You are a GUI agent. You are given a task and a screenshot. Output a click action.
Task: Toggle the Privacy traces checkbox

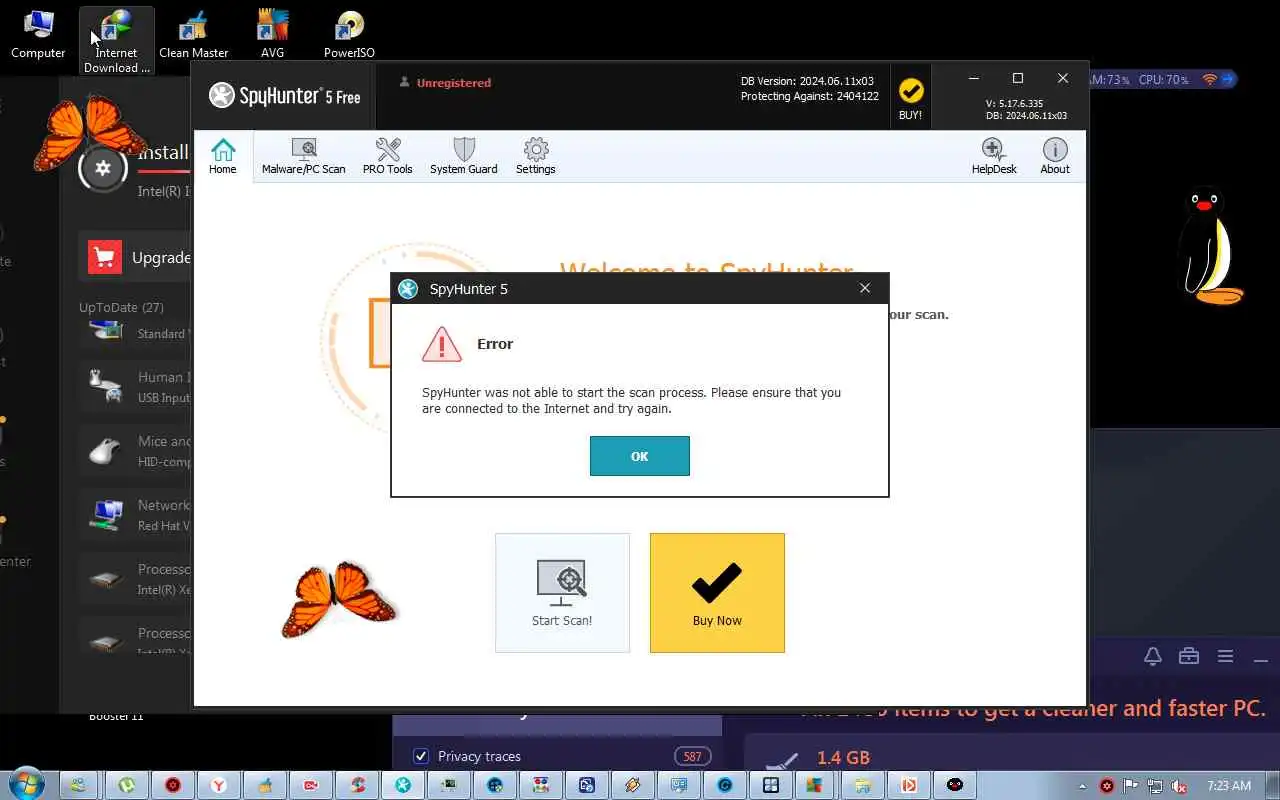[421, 756]
